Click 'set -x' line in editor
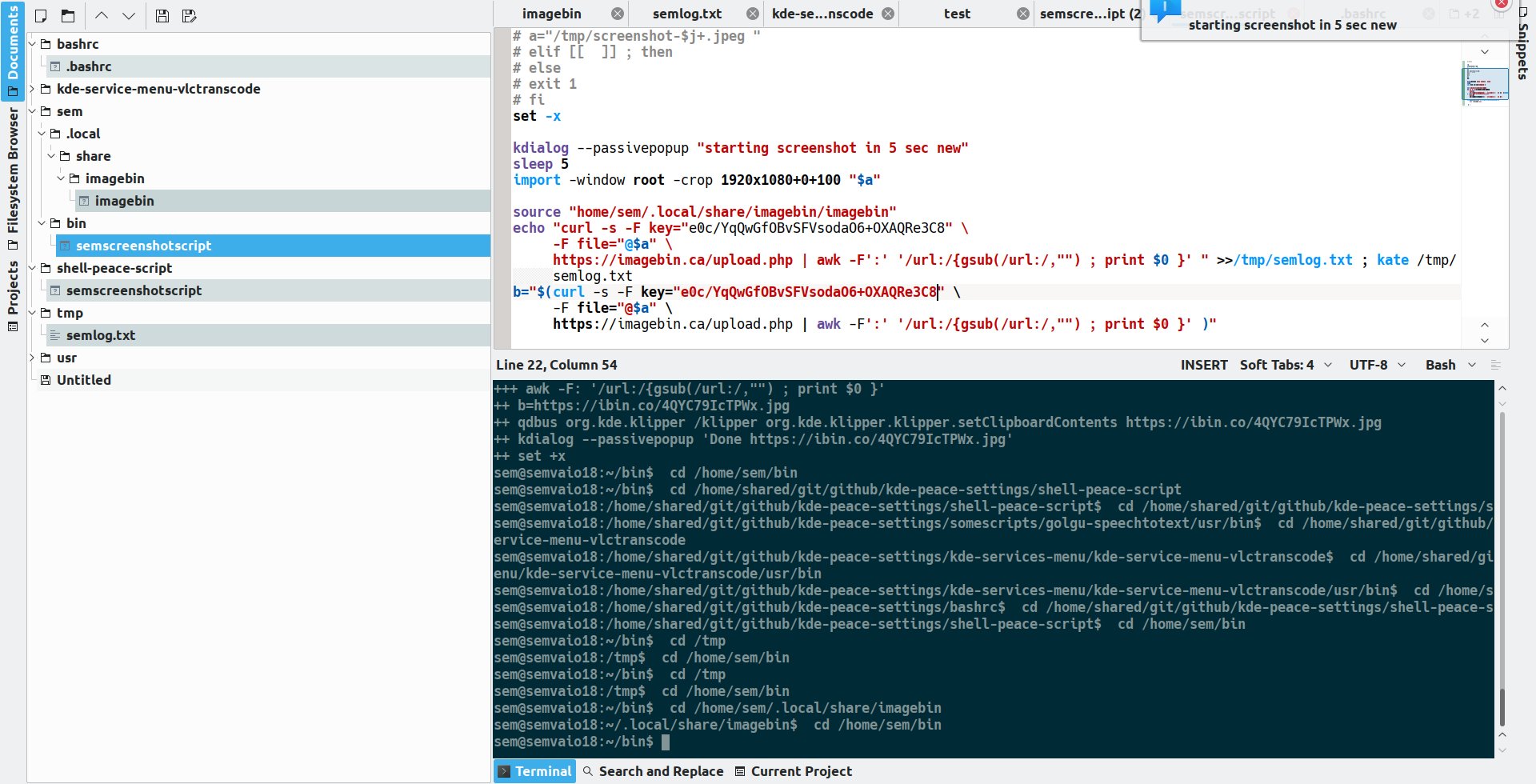The width and height of the screenshot is (1536, 784). point(537,116)
